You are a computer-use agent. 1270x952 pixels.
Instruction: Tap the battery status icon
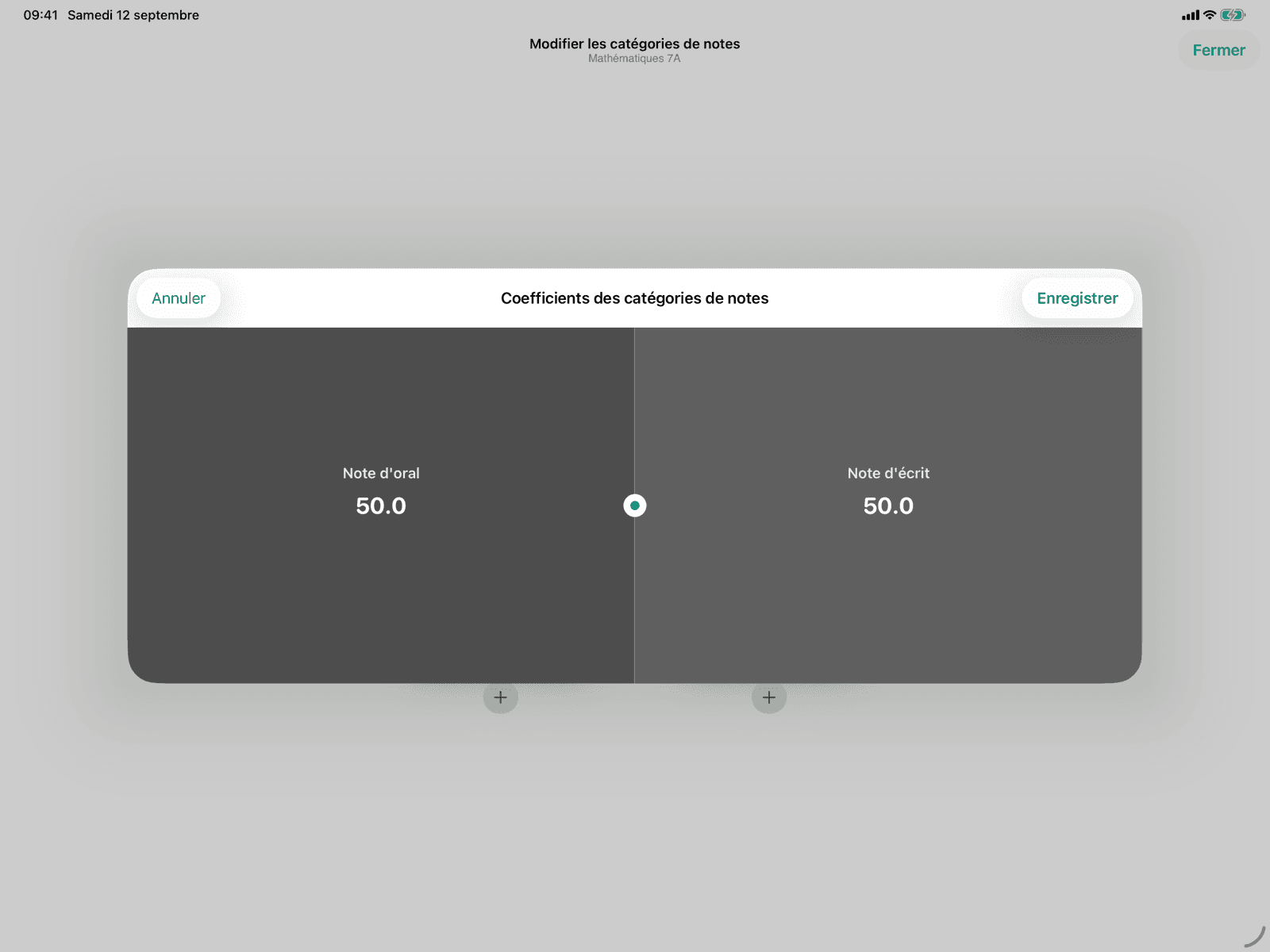click(1233, 15)
